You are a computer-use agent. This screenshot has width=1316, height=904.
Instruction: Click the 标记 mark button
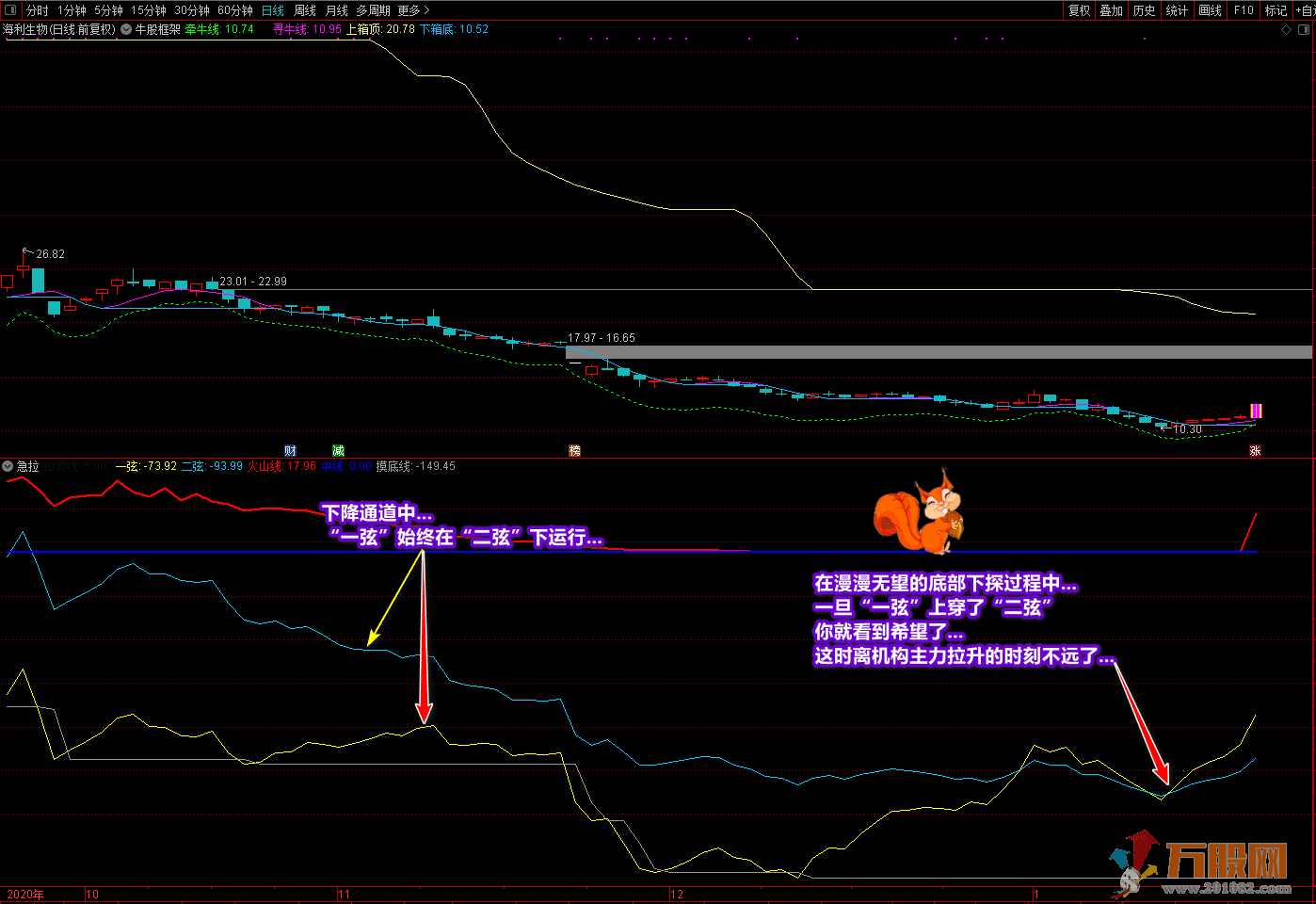[x=1276, y=10]
